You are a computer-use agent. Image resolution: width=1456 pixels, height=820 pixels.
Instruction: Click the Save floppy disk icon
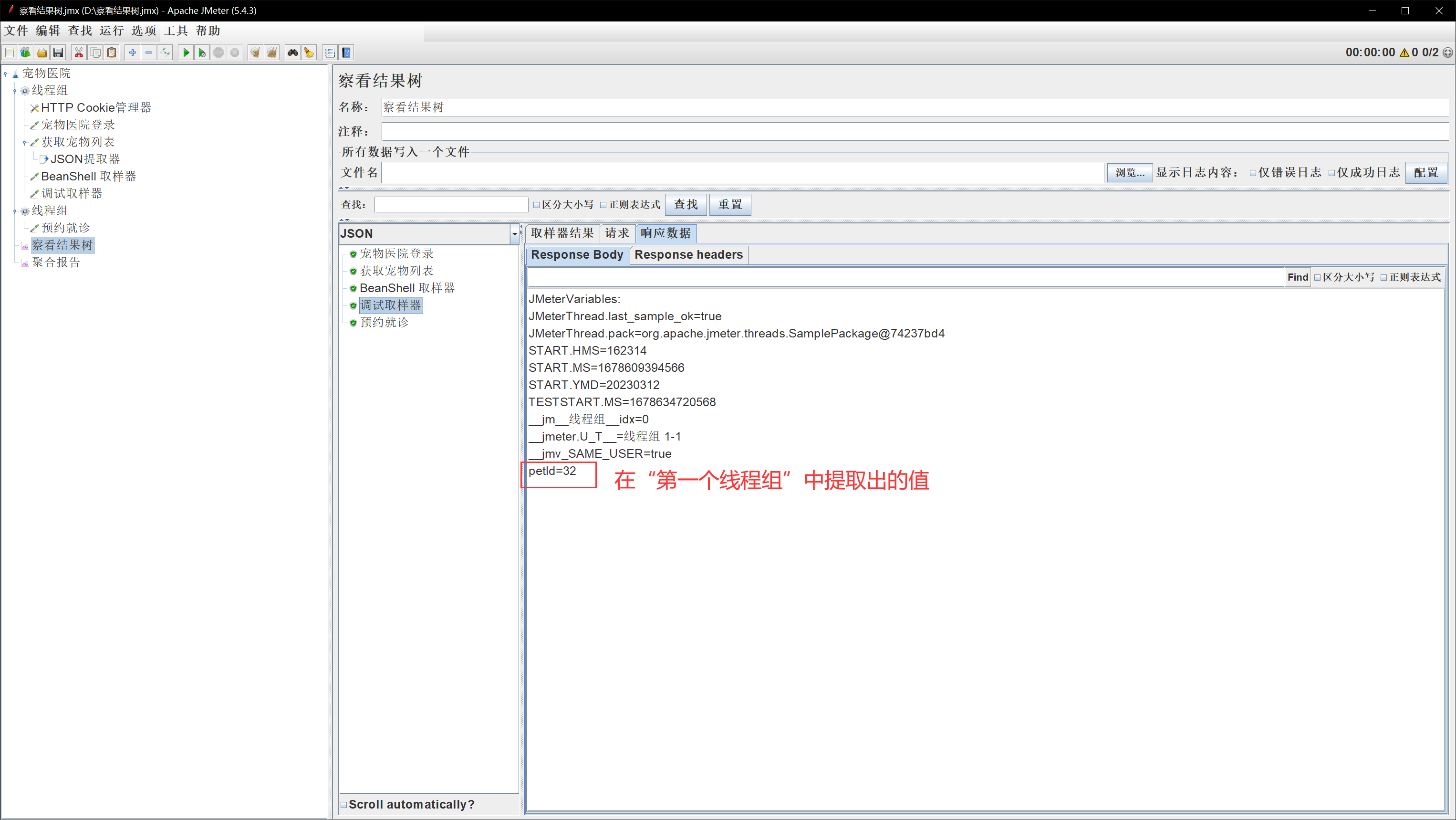tap(58, 53)
